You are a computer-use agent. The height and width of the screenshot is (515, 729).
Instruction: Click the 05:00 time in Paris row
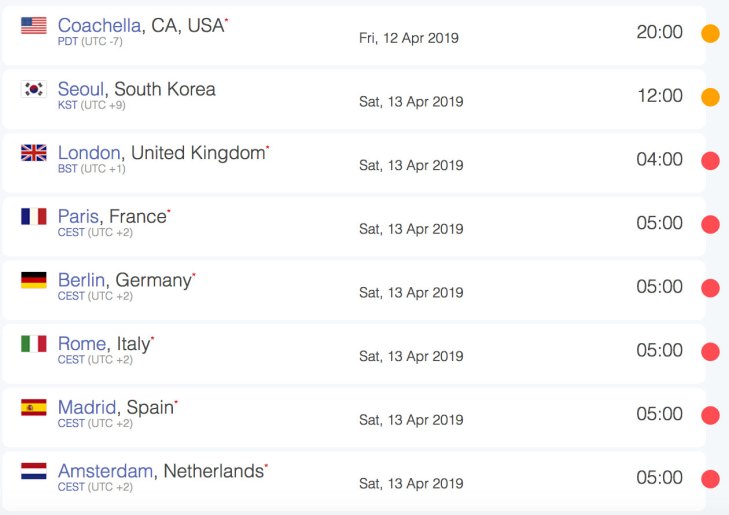point(659,223)
